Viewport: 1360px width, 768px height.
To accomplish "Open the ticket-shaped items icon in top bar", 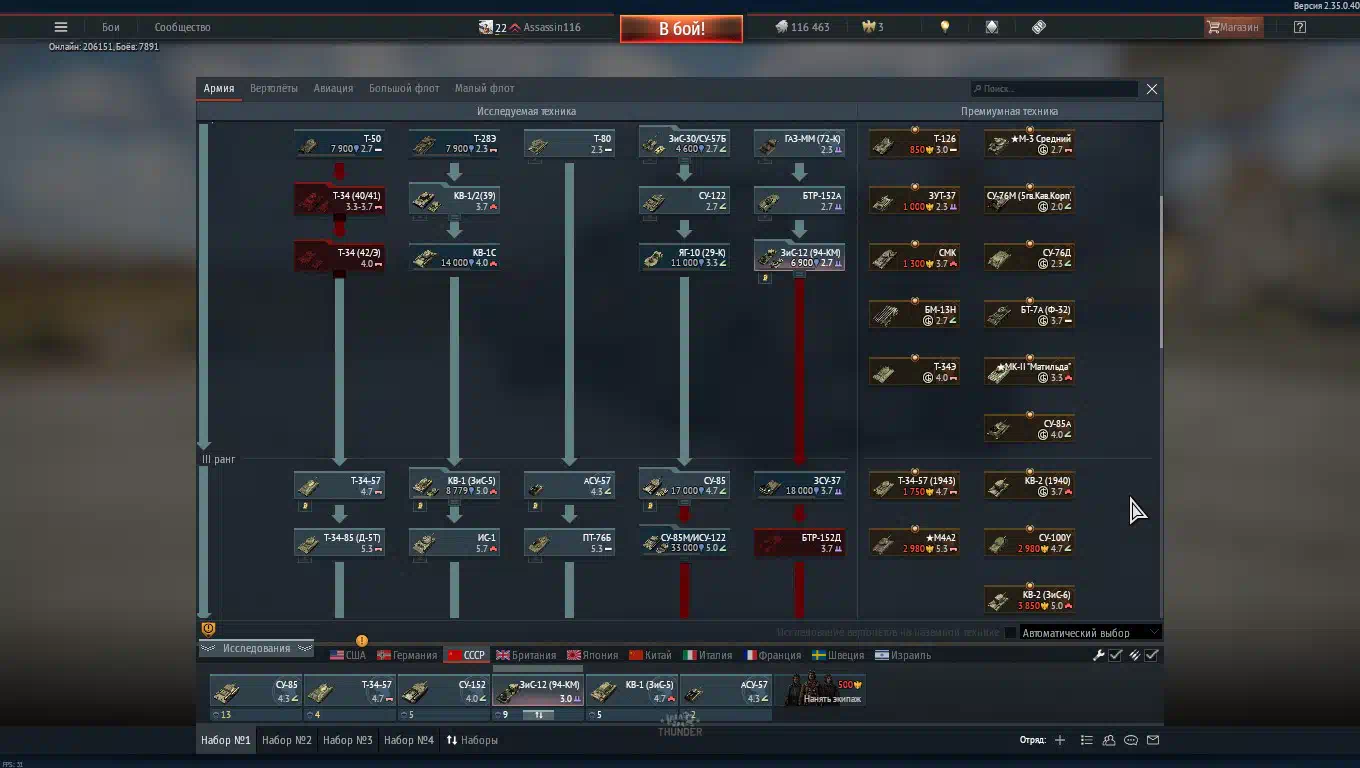I will [1039, 28].
